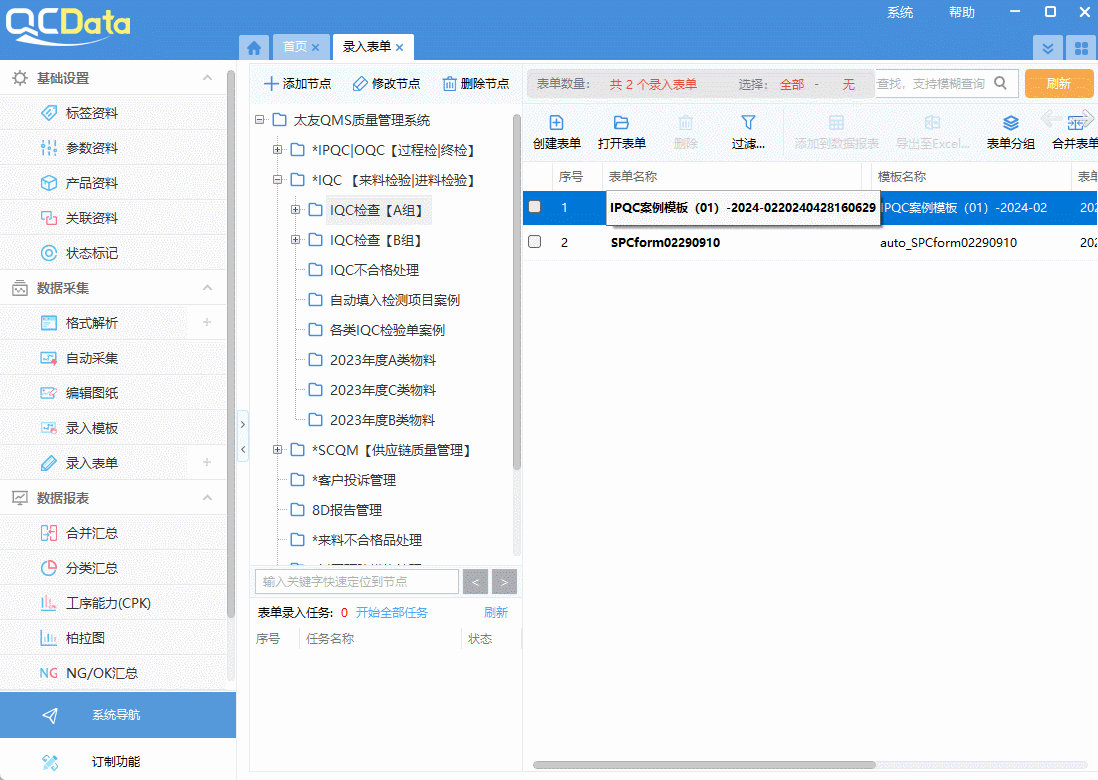The height and width of the screenshot is (780, 1098).
Task: Check the checkbox for row 1
Action: [535, 207]
